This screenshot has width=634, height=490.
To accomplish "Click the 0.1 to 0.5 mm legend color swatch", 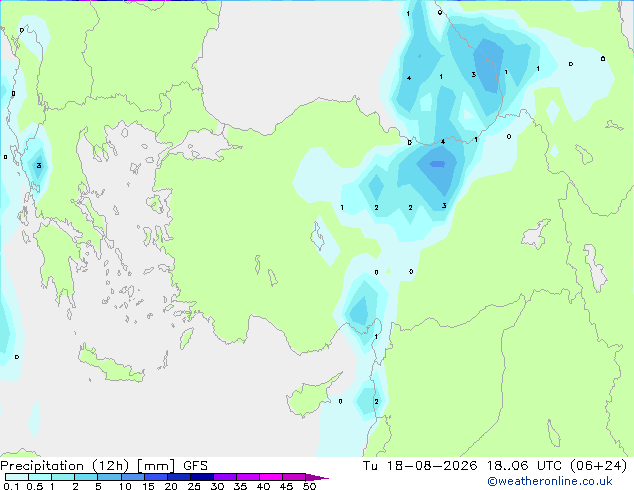I will (17, 477).
